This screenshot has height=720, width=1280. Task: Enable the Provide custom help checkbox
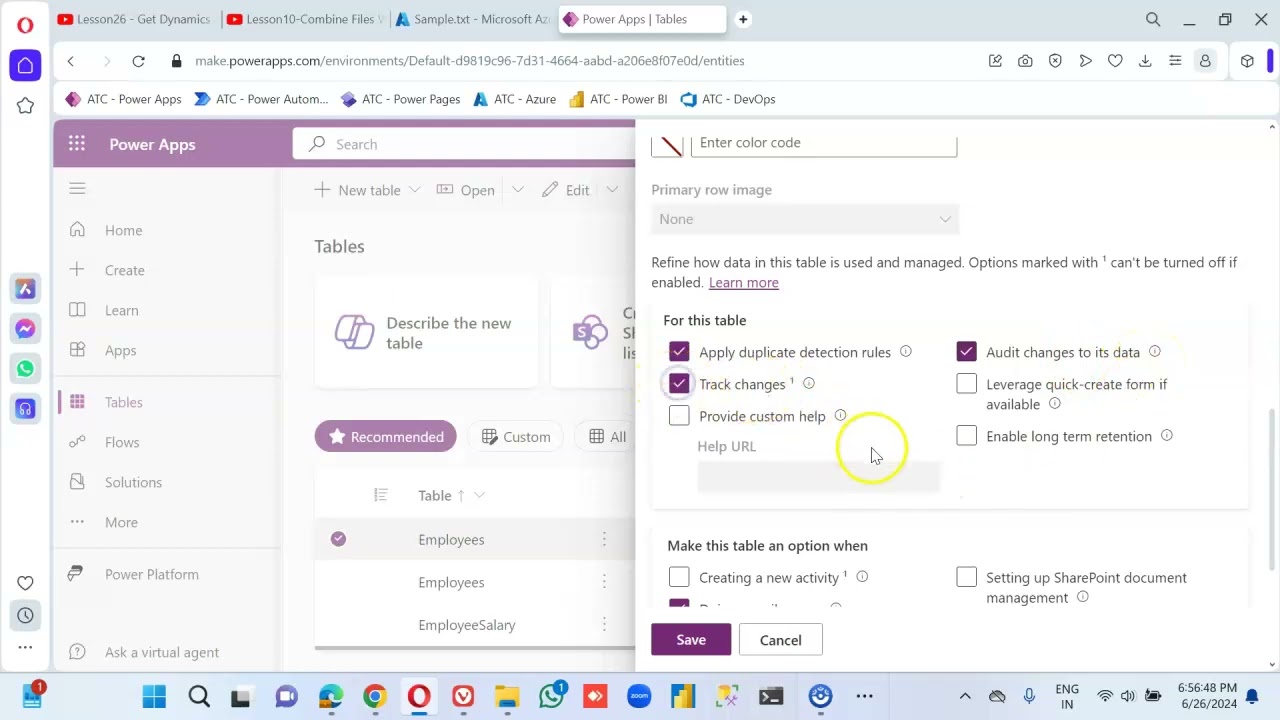click(679, 416)
